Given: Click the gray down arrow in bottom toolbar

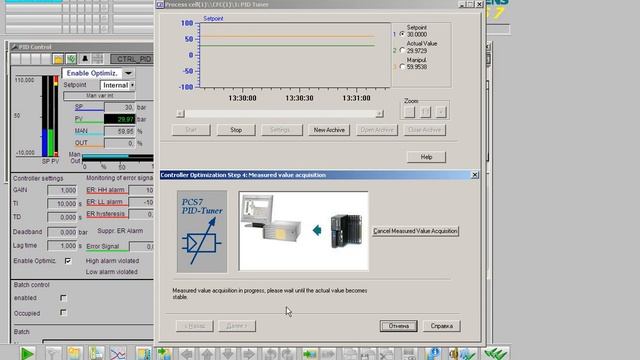Looking at the screenshot, I should pyautogui.click(x=228, y=354).
